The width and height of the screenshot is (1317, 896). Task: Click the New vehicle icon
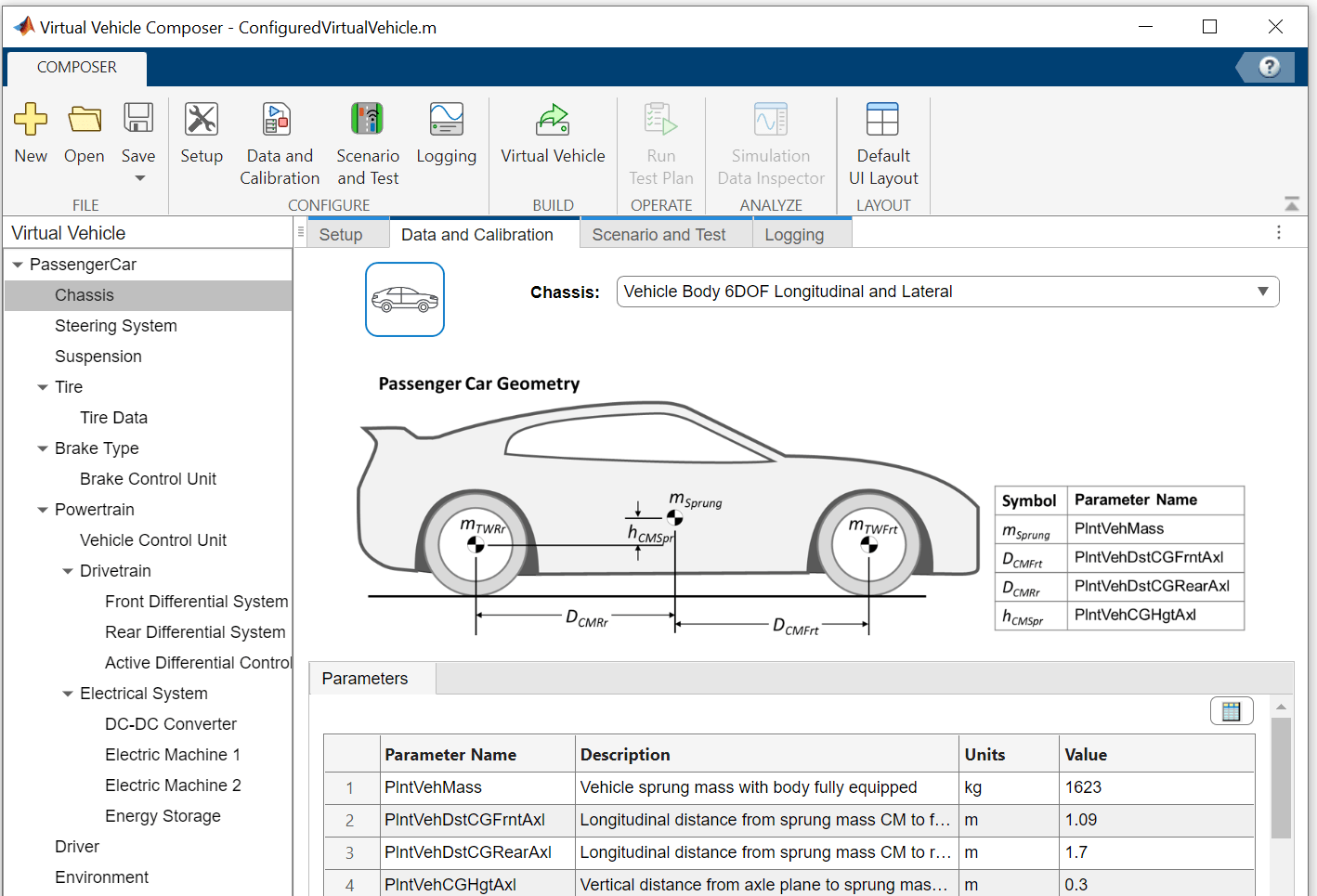[x=31, y=120]
